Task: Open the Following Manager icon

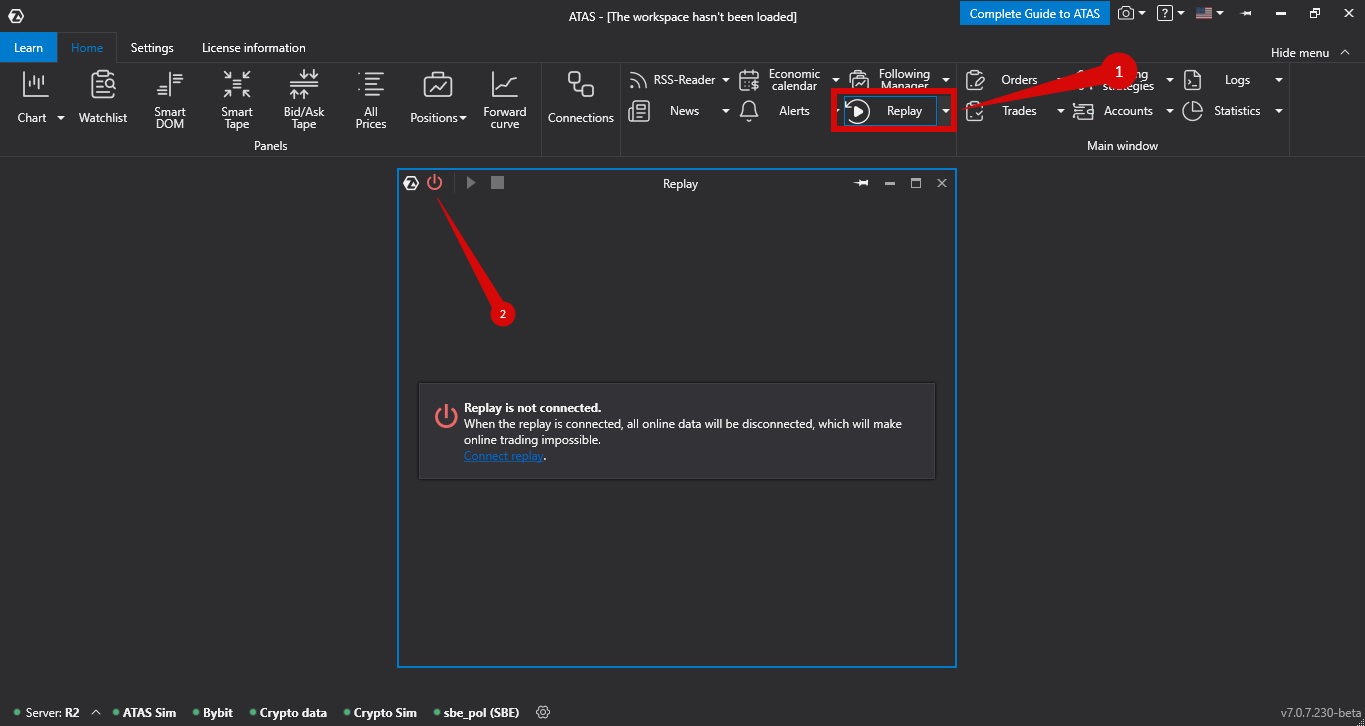Action: (x=859, y=80)
